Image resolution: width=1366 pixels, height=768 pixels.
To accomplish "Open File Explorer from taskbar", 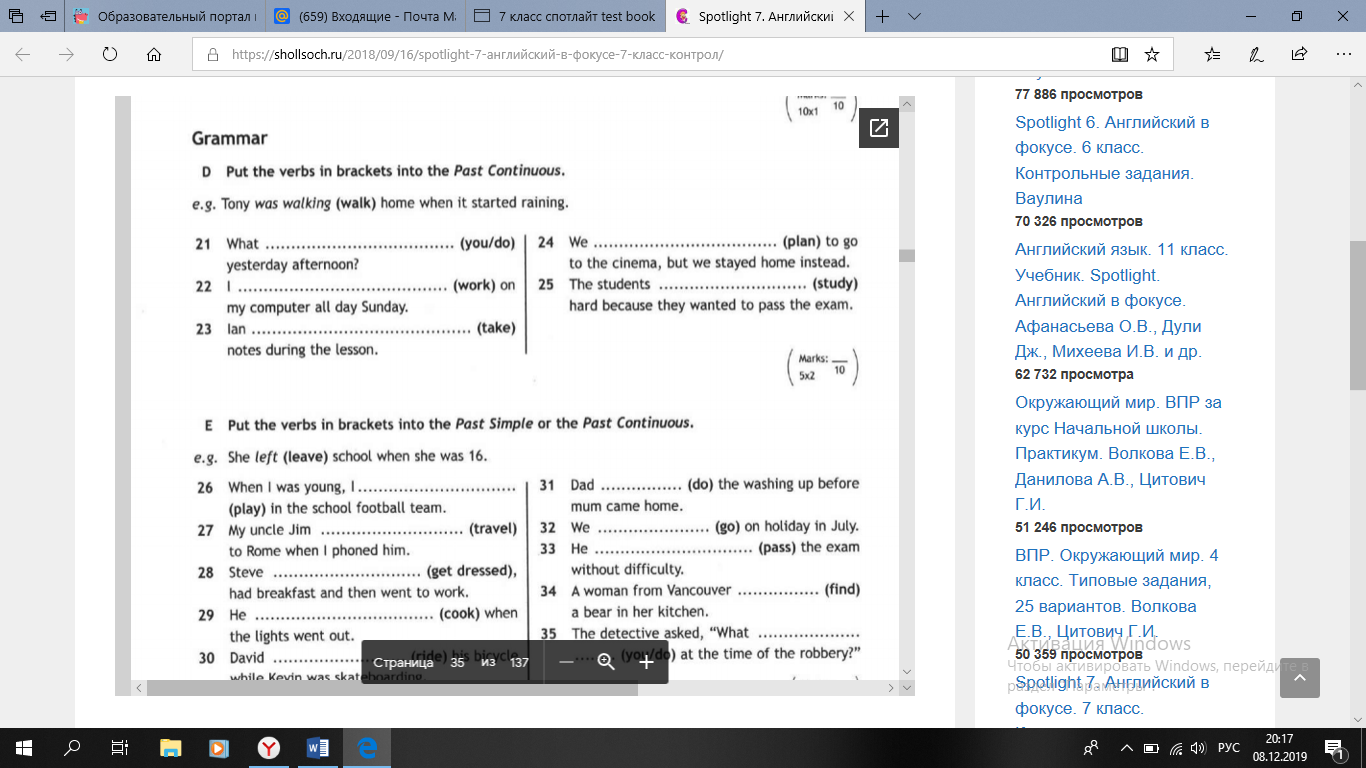I will click(x=171, y=747).
